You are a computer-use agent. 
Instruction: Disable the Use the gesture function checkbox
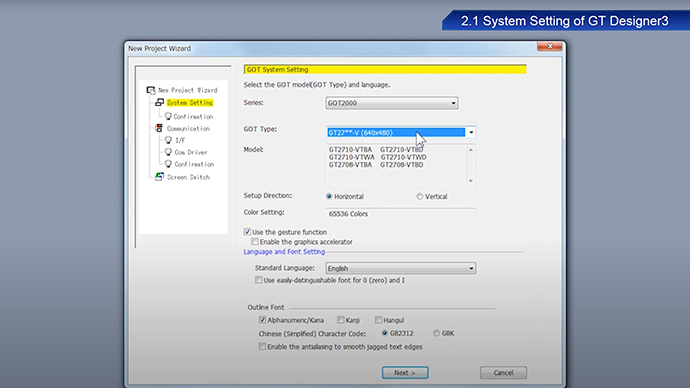[247, 232]
